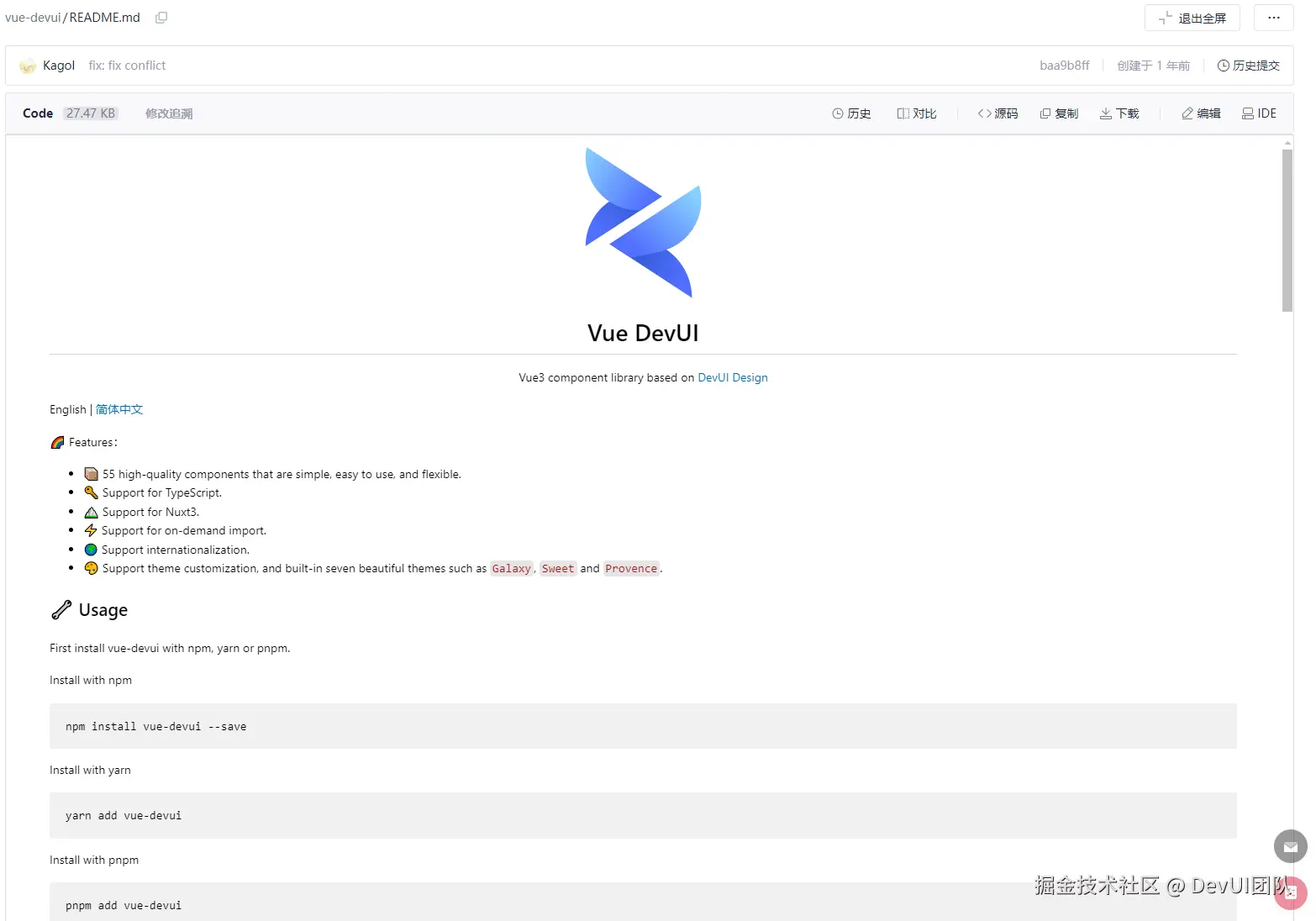Image resolution: width=1316 pixels, height=921 pixels.
Task: Click the package emoji beside 55 components
Action: click(x=92, y=475)
